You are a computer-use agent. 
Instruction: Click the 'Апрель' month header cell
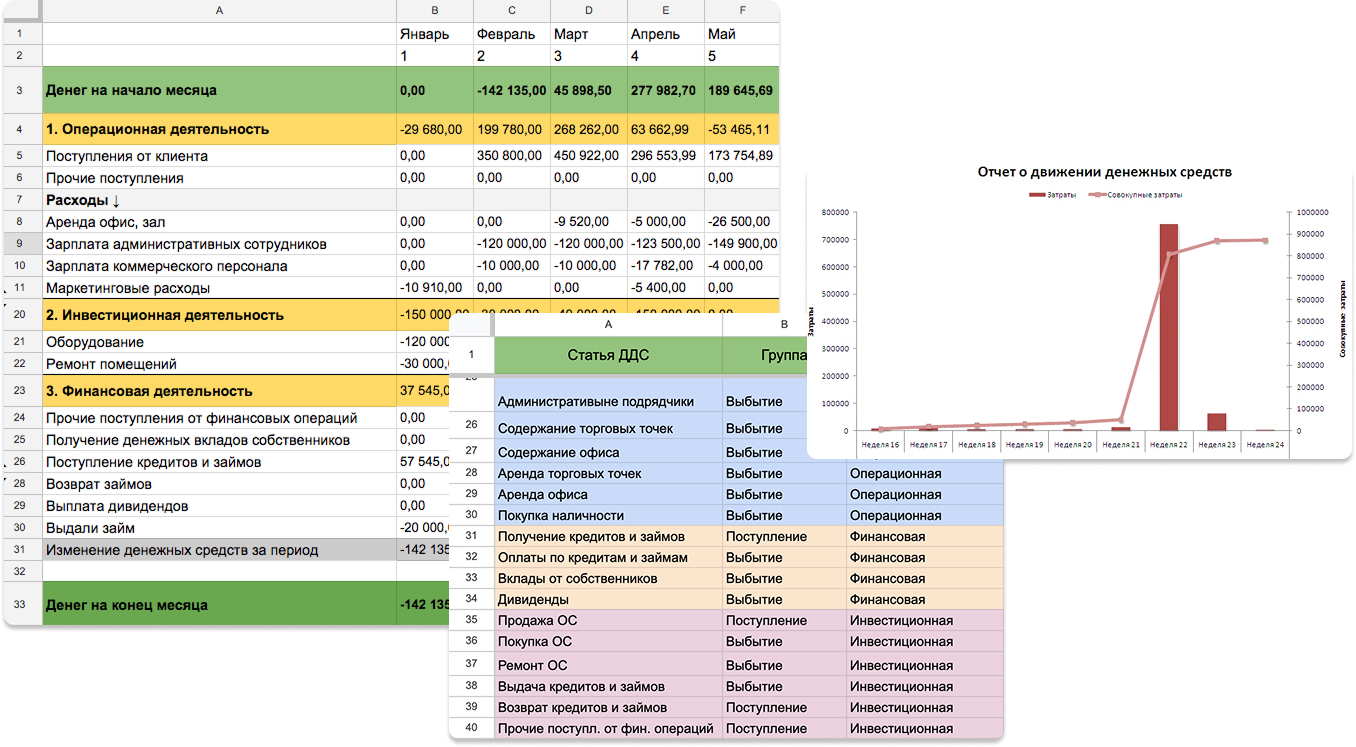pos(665,34)
